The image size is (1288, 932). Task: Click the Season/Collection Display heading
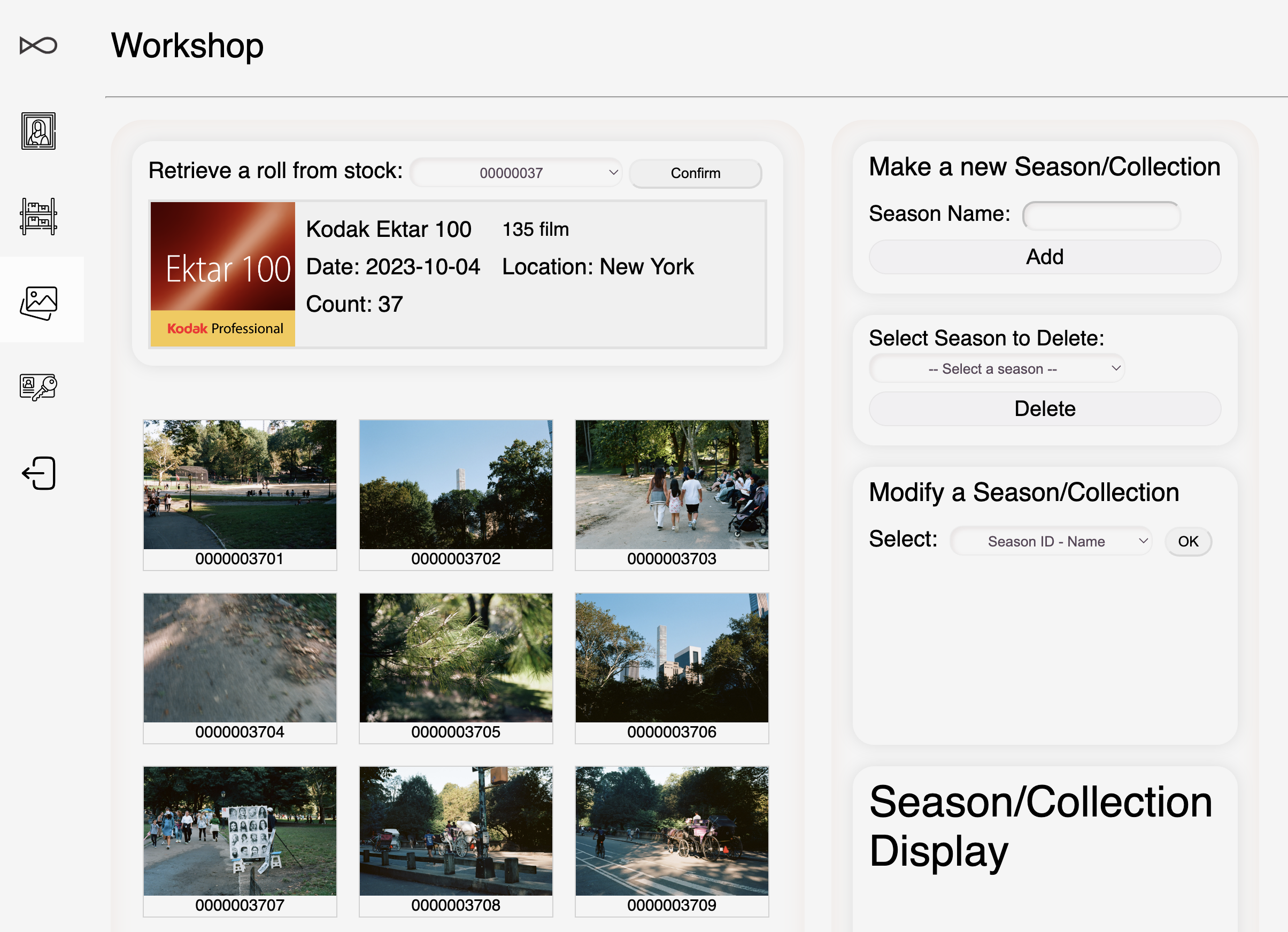(1040, 827)
